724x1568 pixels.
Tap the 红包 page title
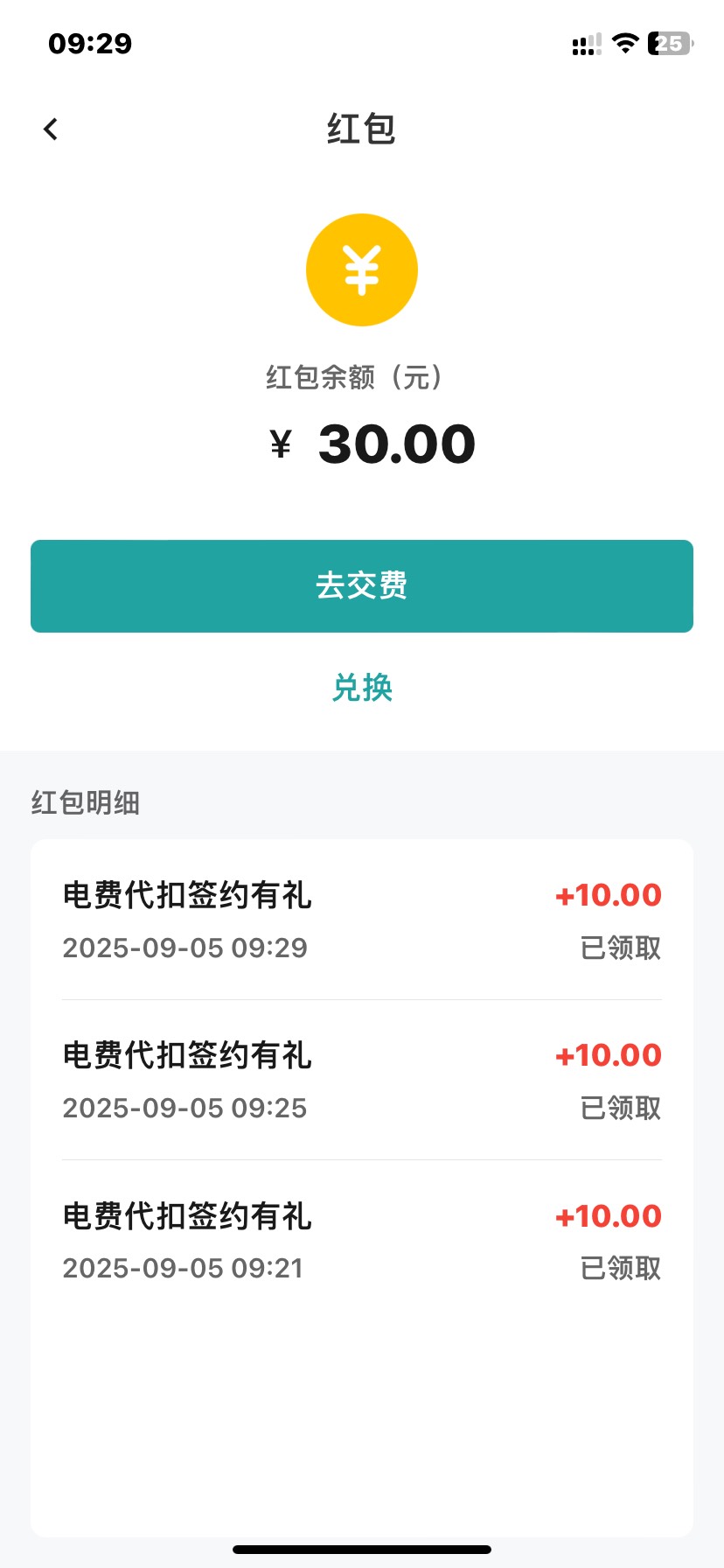pyautogui.click(x=362, y=129)
